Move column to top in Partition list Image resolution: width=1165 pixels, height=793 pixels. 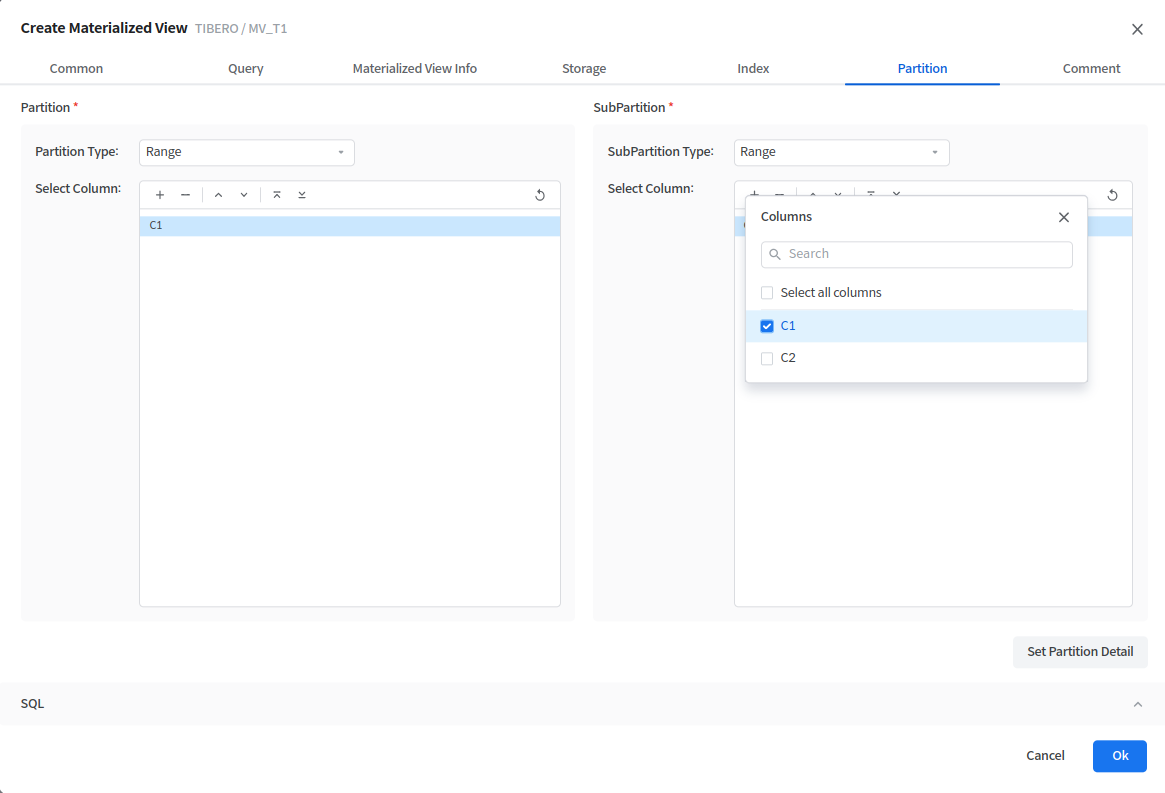coord(277,195)
